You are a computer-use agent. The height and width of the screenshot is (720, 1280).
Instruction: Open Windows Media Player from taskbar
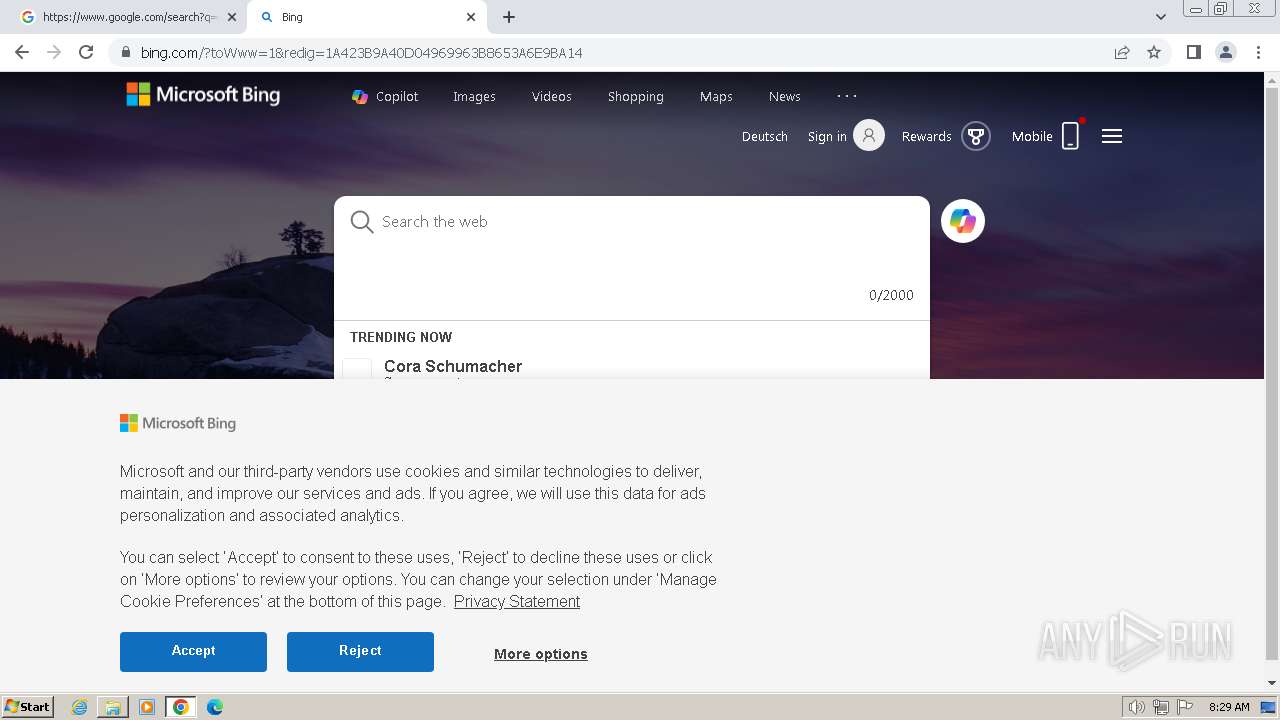point(147,707)
